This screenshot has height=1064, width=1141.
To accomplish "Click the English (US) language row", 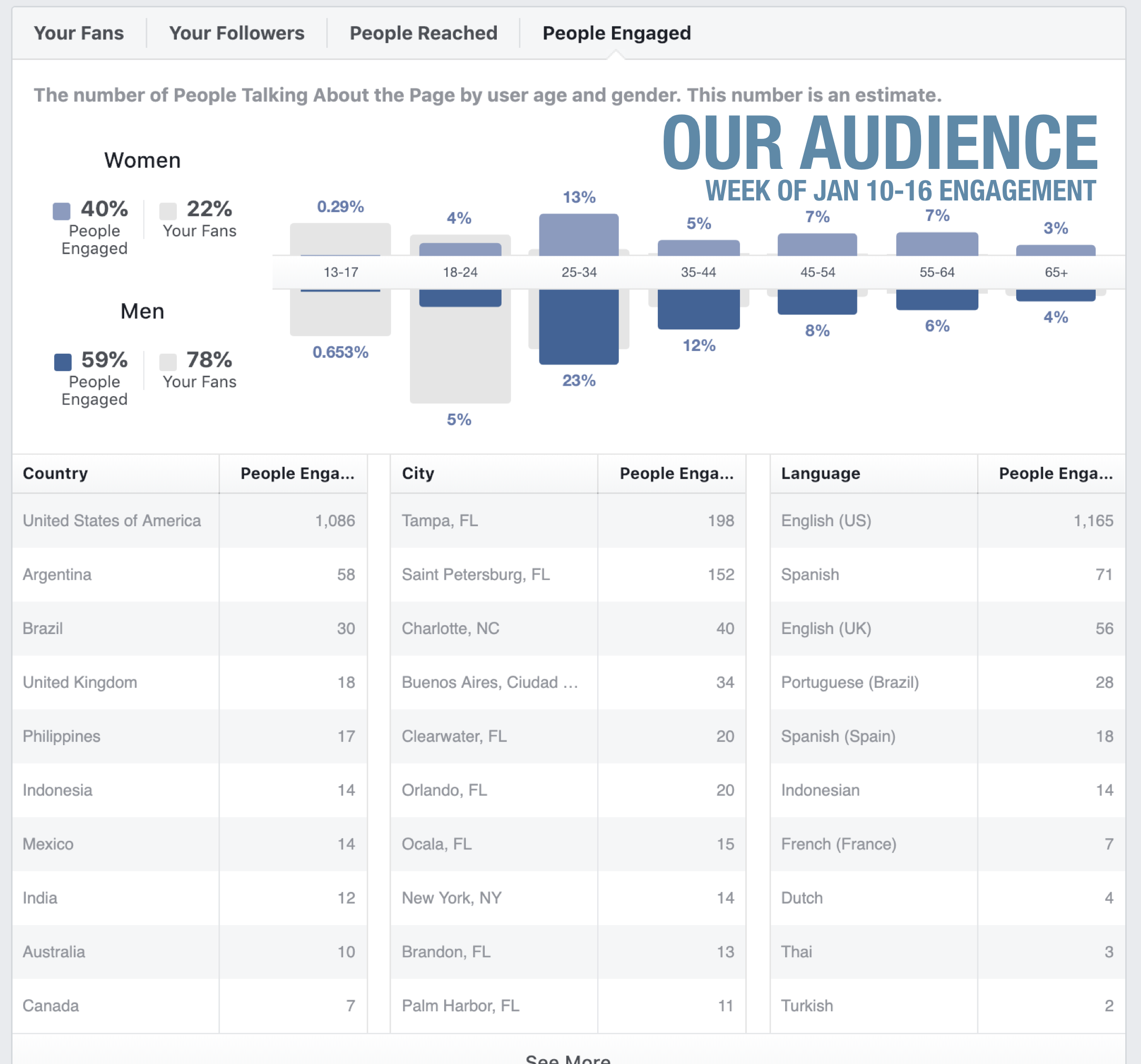I will coord(947,520).
